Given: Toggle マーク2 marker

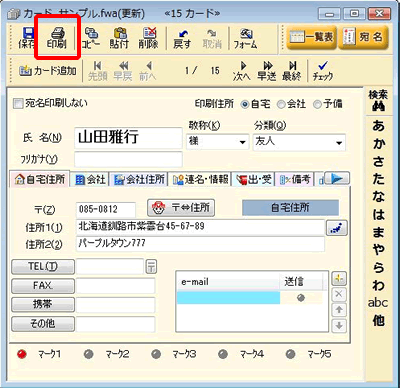Looking at the screenshot, I should (x=89, y=354).
